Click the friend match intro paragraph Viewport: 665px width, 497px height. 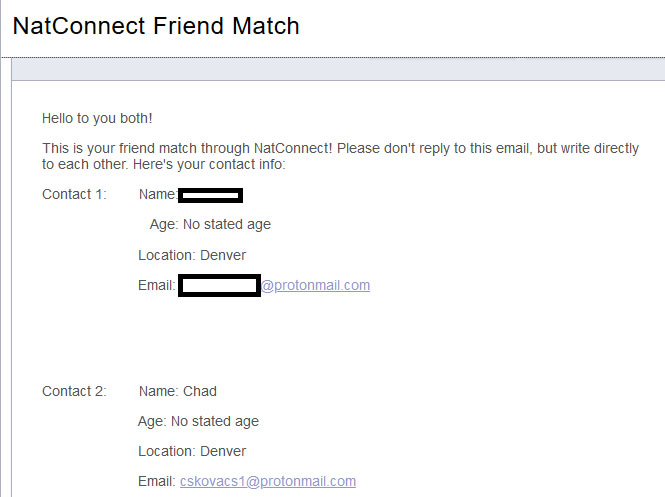(340, 156)
